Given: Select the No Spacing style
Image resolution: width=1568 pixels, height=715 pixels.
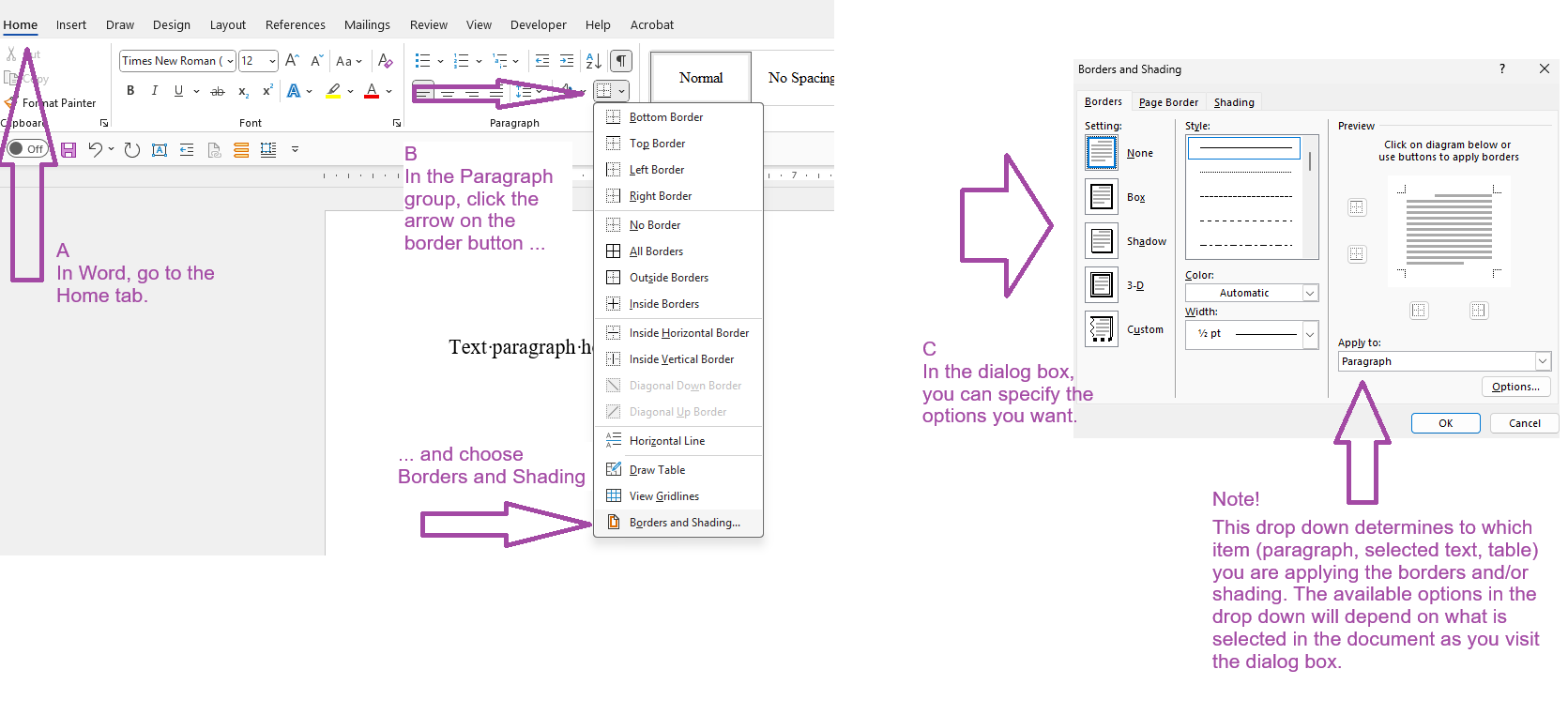Looking at the screenshot, I should pyautogui.click(x=799, y=78).
